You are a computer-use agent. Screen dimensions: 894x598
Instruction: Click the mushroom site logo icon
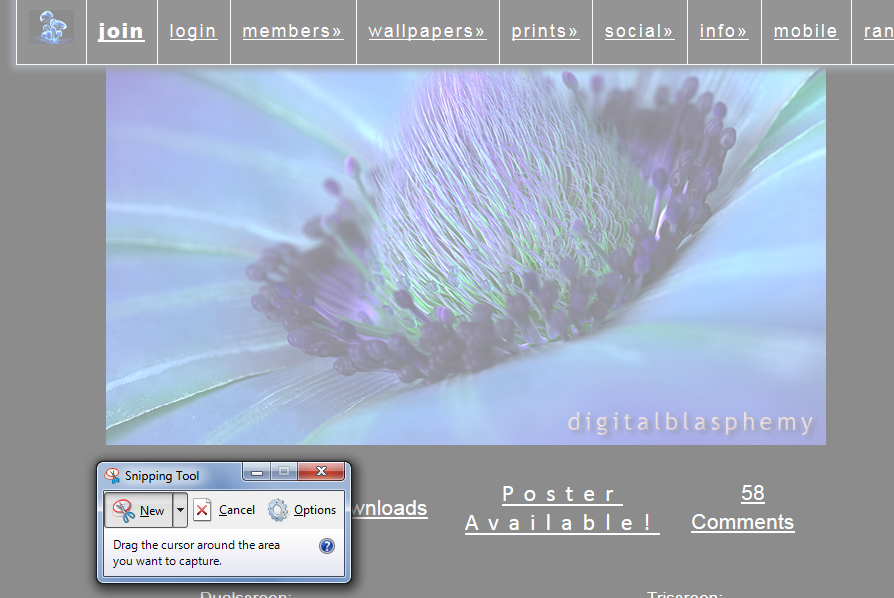tap(51, 27)
